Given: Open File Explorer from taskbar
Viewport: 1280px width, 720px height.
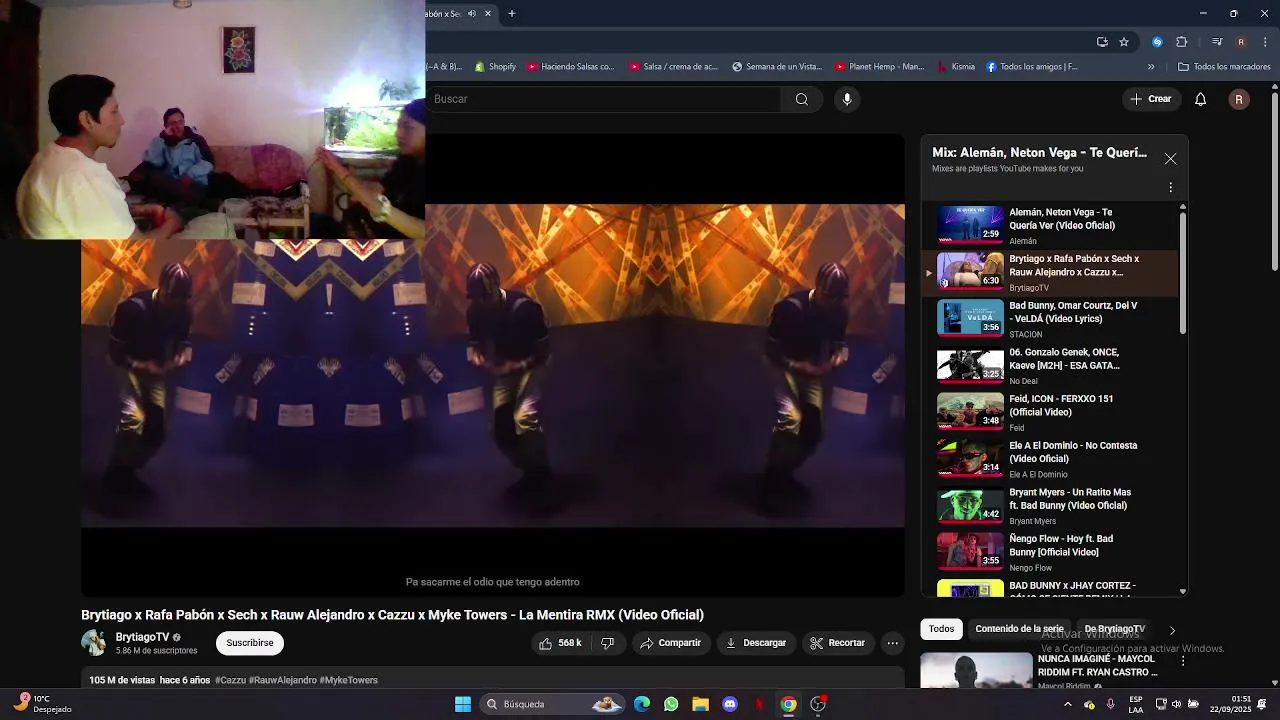Looking at the screenshot, I should [700, 704].
